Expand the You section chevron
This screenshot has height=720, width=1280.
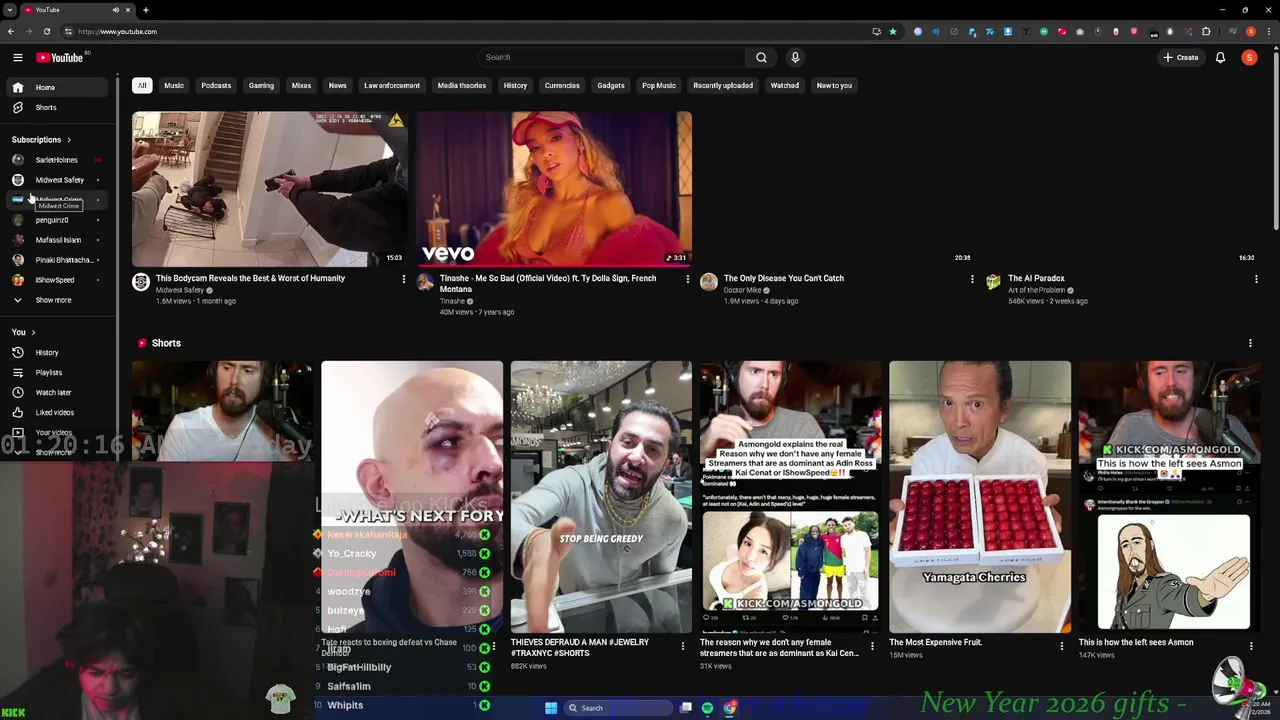click(x=33, y=332)
